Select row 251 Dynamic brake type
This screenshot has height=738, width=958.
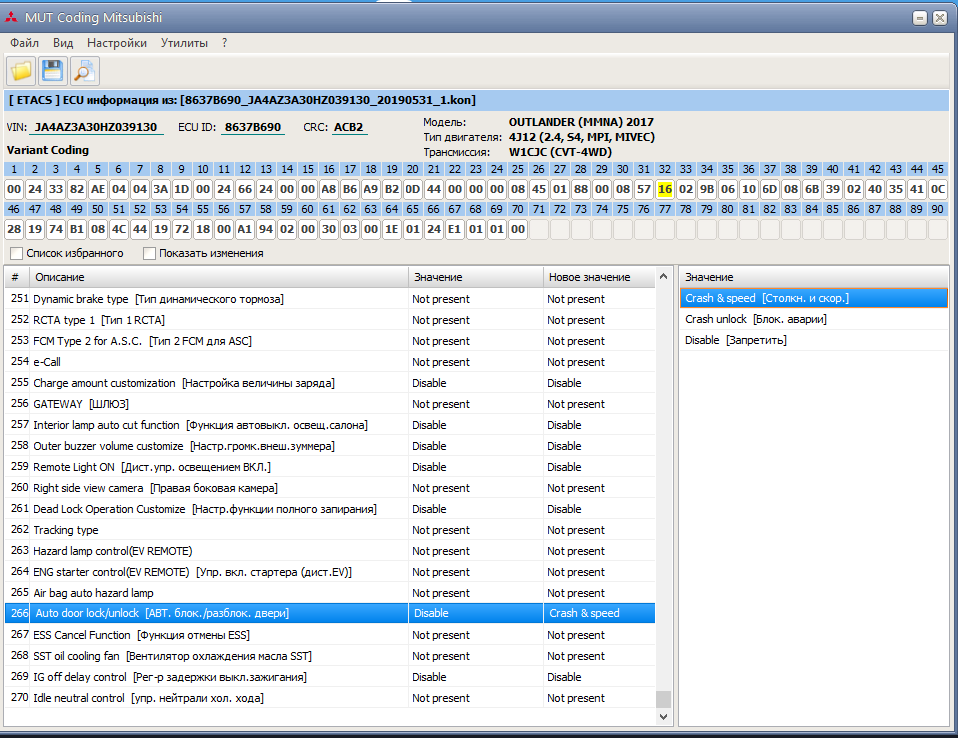(x=330, y=299)
